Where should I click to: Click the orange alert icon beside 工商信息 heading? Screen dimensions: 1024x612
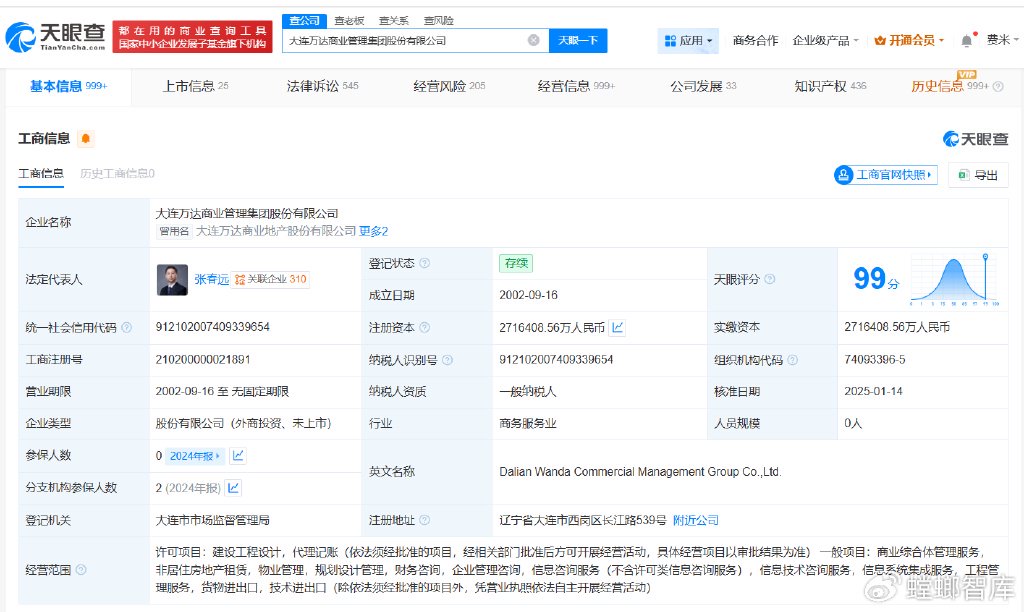click(86, 139)
